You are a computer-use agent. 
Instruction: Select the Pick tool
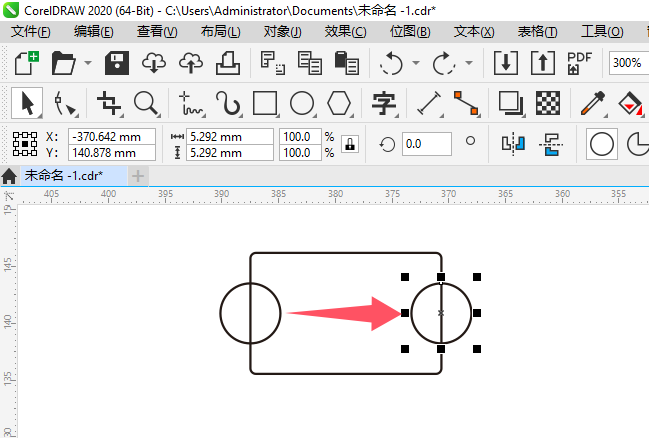pyautogui.click(x=27, y=103)
